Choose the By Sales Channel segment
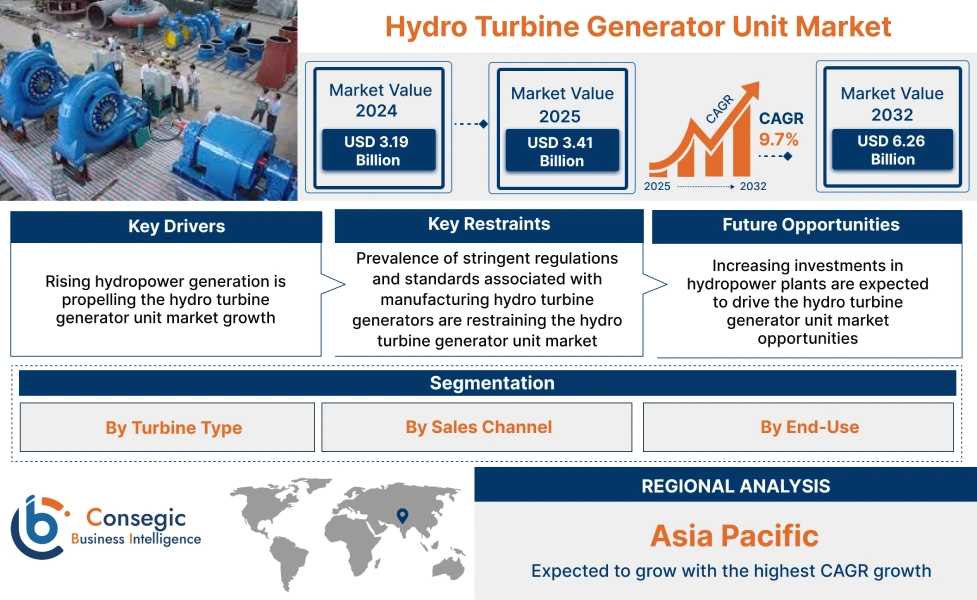977x600 pixels. (x=476, y=427)
